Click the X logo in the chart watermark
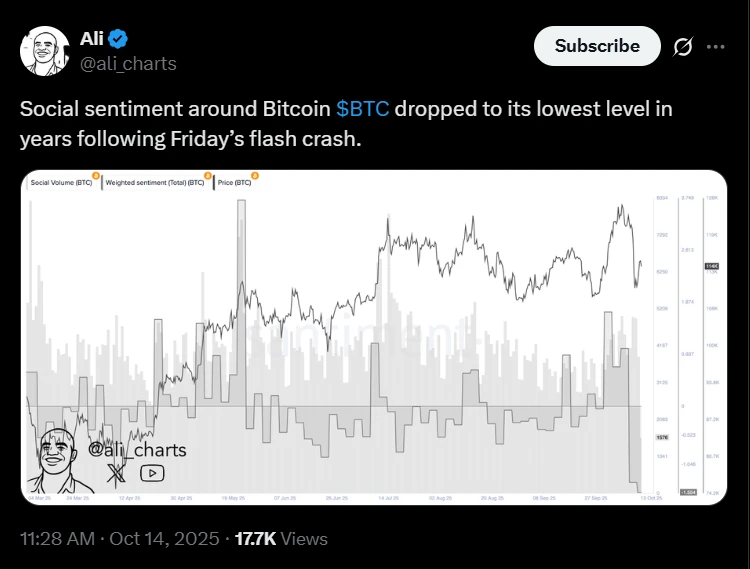This screenshot has height=569, width=750. [x=117, y=473]
